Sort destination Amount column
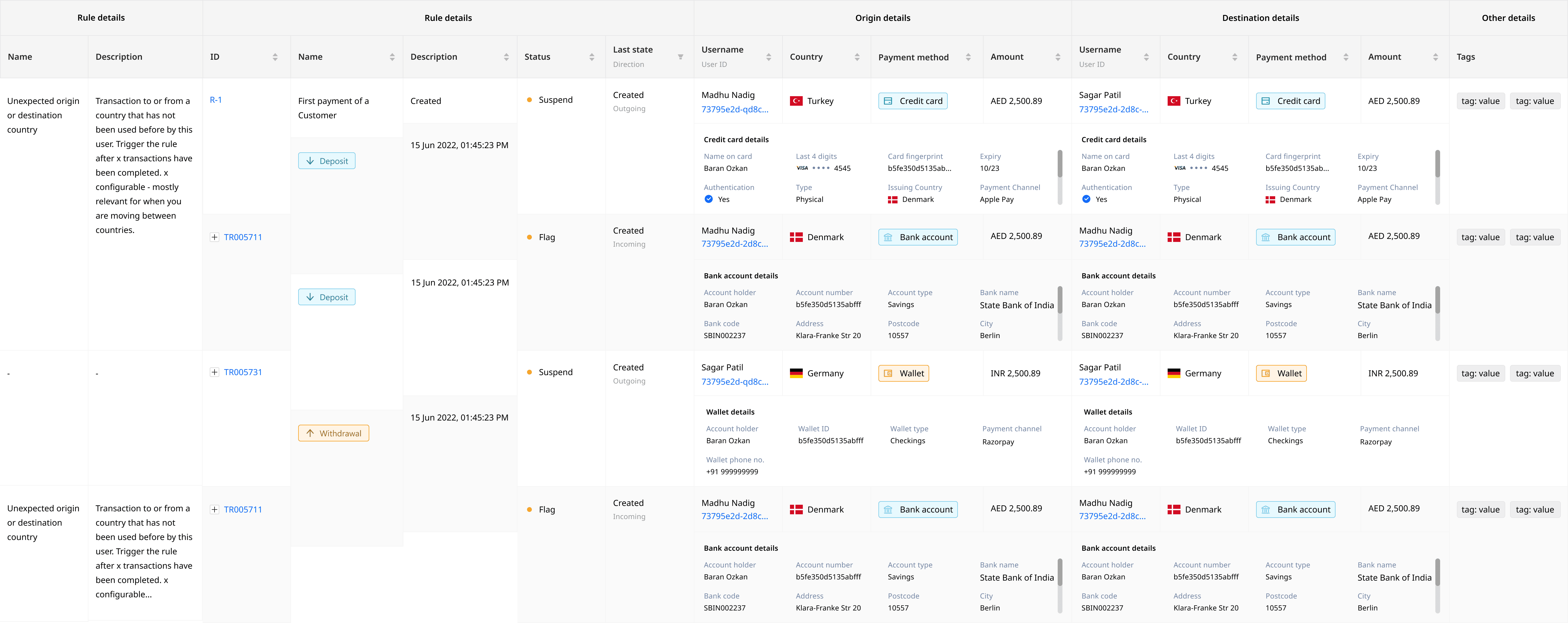 (1435, 57)
